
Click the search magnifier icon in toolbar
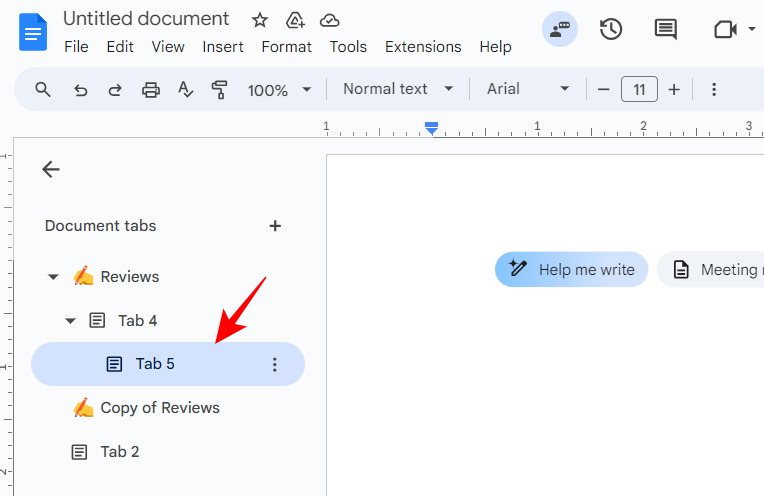coord(43,90)
